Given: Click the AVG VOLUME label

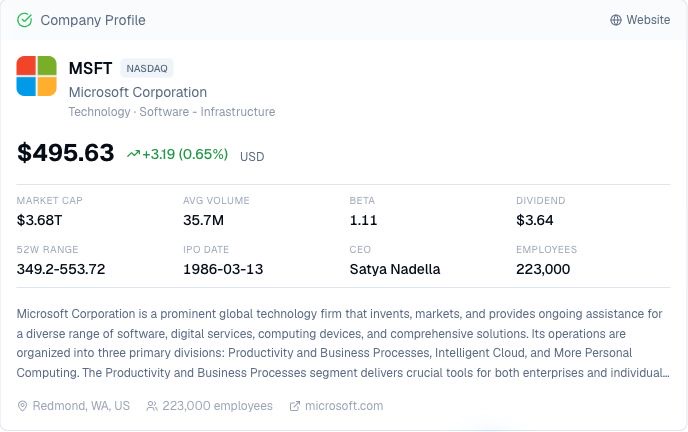Looking at the screenshot, I should [216, 200].
